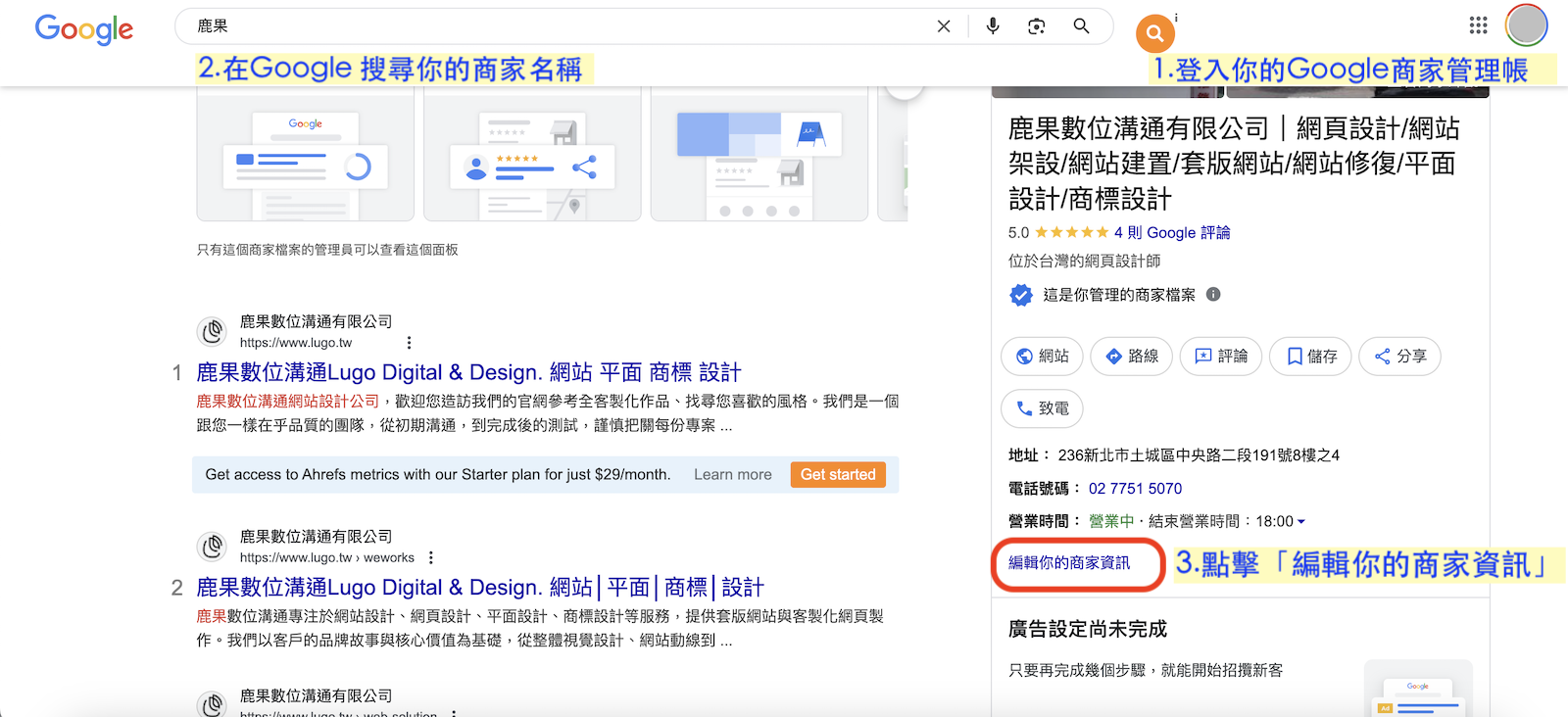Start voice search with the microphone icon
This screenshot has width=1568, height=717.
click(993, 26)
